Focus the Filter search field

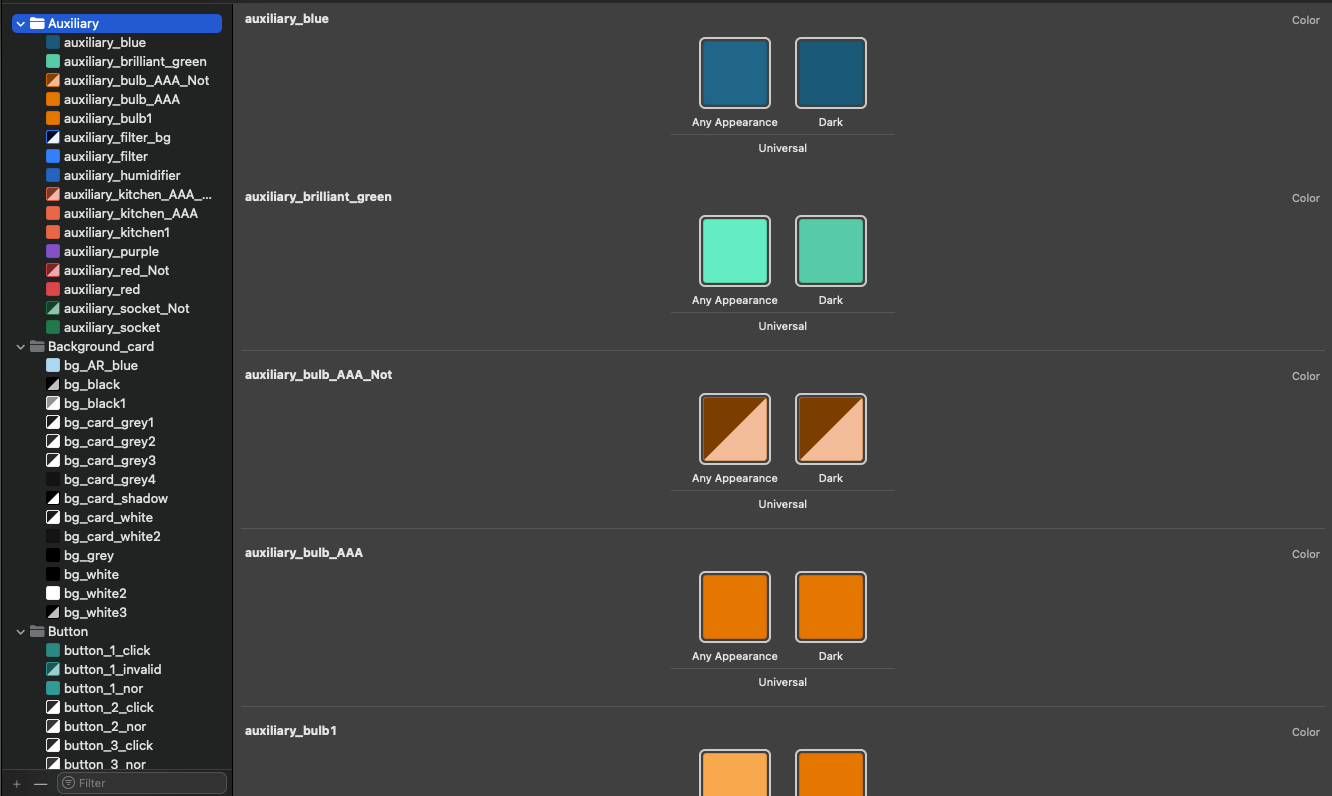pos(142,783)
